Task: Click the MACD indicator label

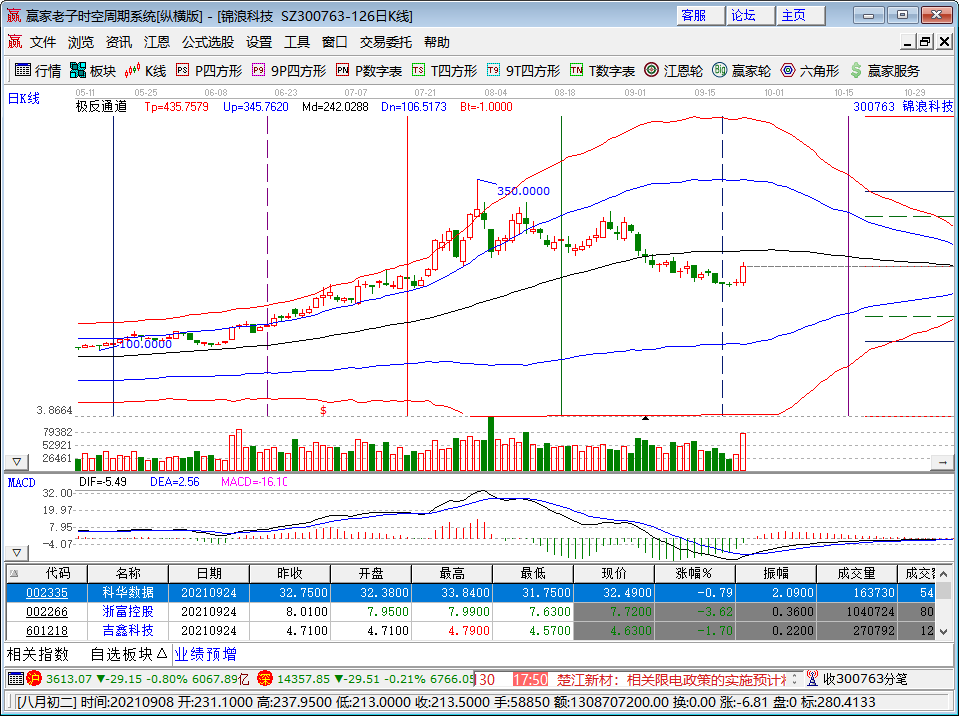Action: click(21, 483)
